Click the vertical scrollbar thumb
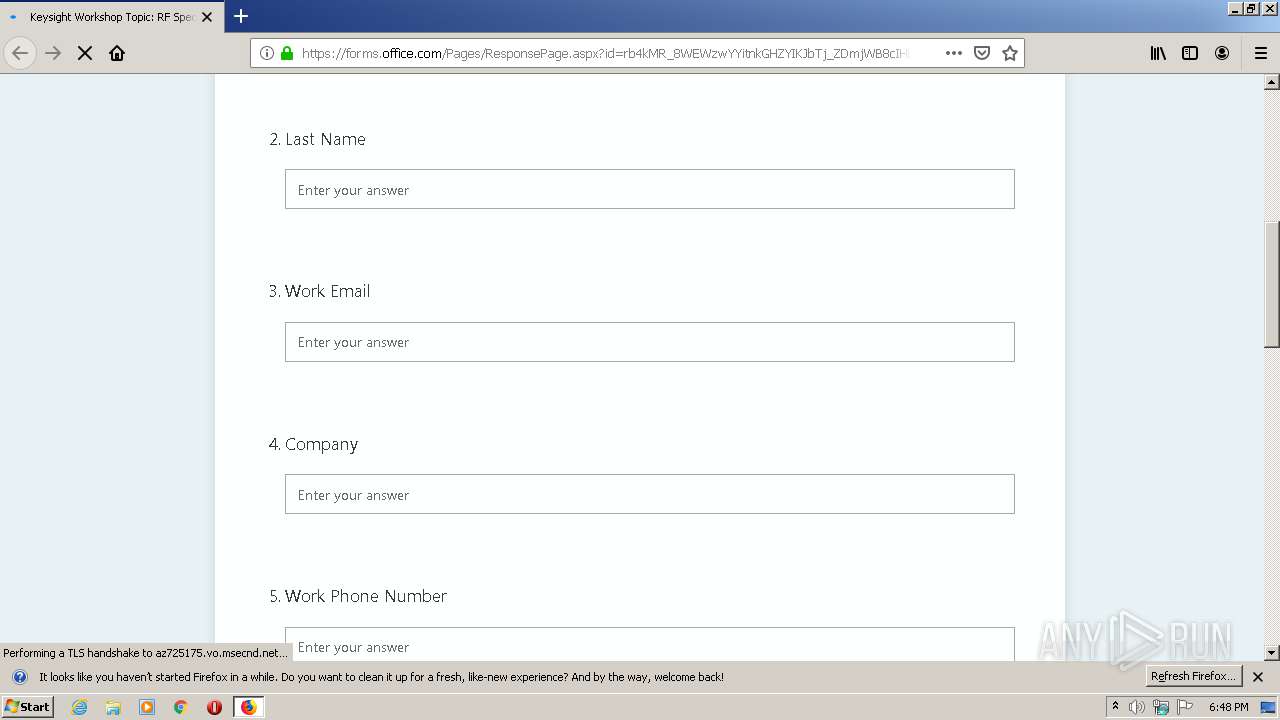Screen dimensions: 1280x720 pyautogui.click(x=1272, y=284)
